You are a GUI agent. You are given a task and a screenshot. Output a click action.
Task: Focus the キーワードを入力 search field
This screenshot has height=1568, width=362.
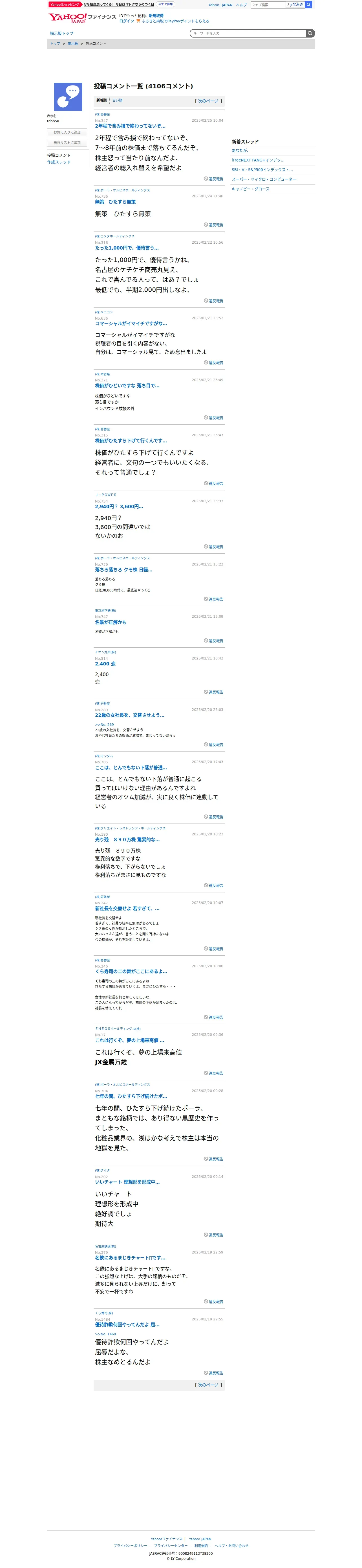pyautogui.click(x=248, y=34)
